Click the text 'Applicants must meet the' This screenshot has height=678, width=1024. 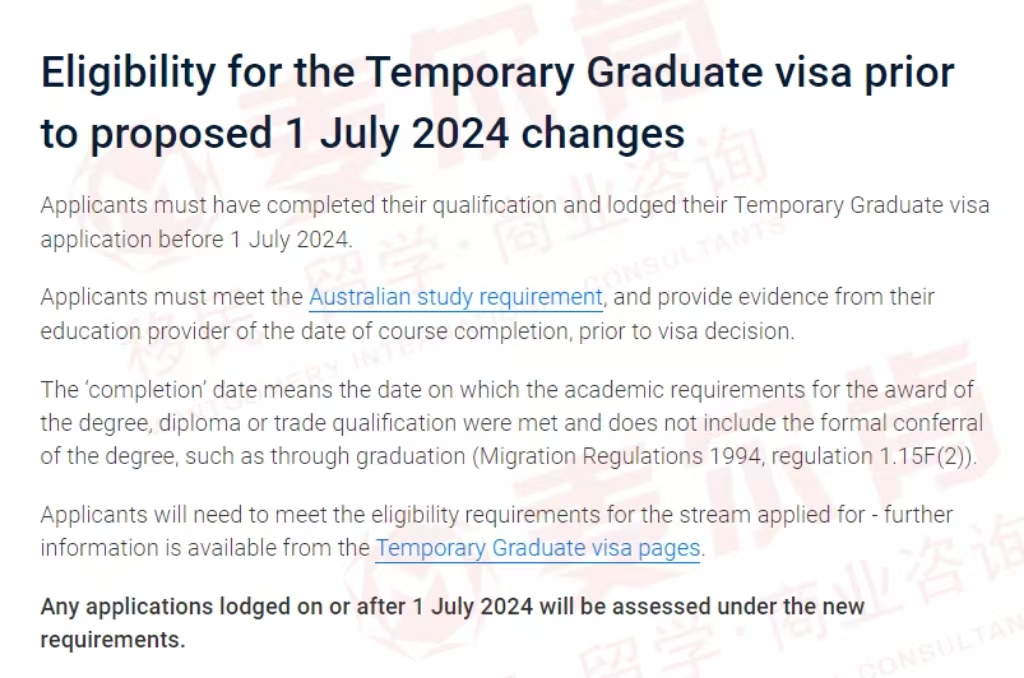172,297
